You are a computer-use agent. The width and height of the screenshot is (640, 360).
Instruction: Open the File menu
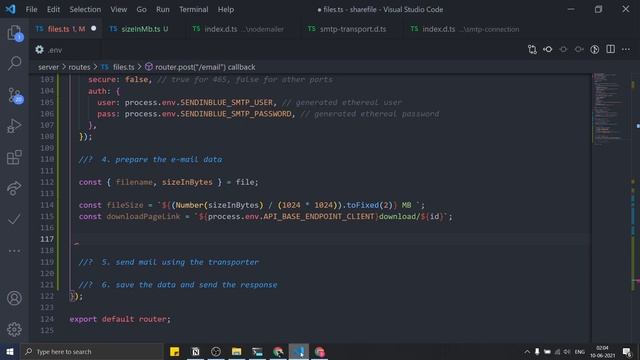(x=31, y=9)
